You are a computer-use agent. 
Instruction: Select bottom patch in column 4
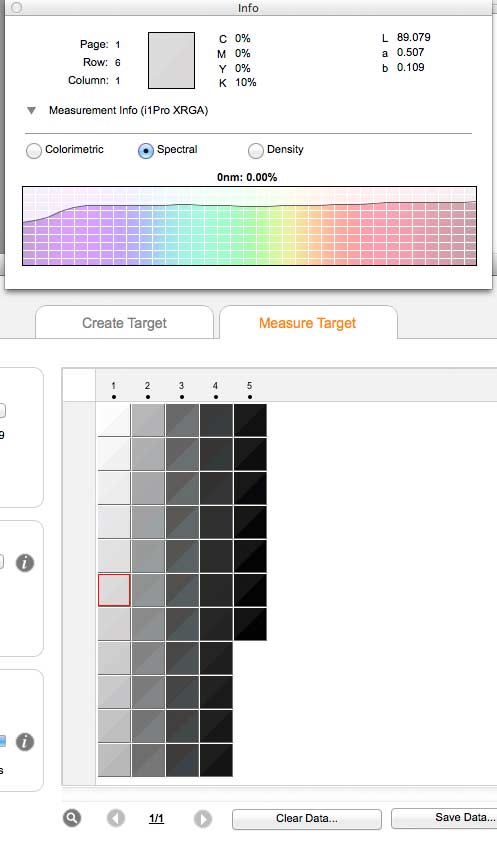pyautogui.click(x=216, y=760)
